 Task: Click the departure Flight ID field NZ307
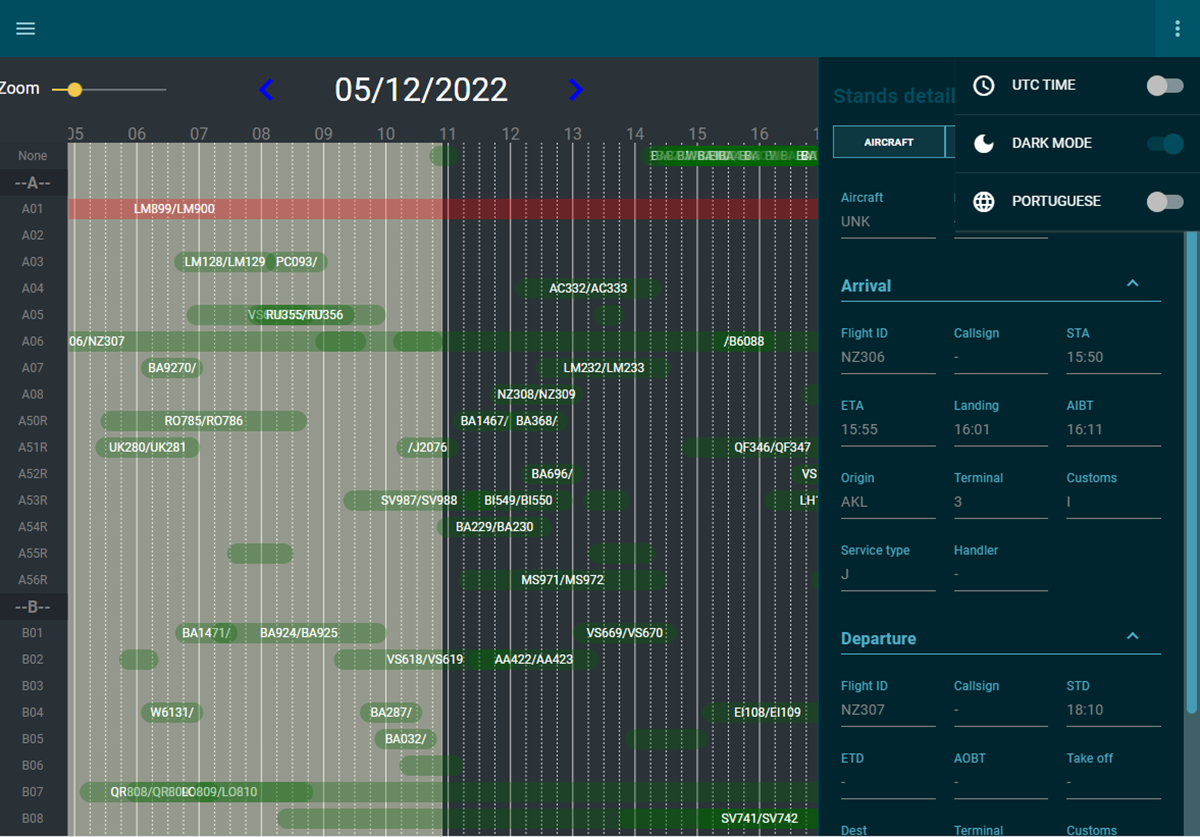[888, 711]
